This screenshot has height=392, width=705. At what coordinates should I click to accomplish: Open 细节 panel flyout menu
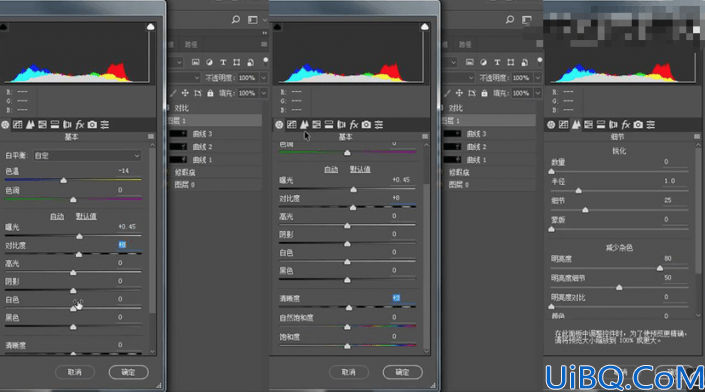click(x=697, y=136)
